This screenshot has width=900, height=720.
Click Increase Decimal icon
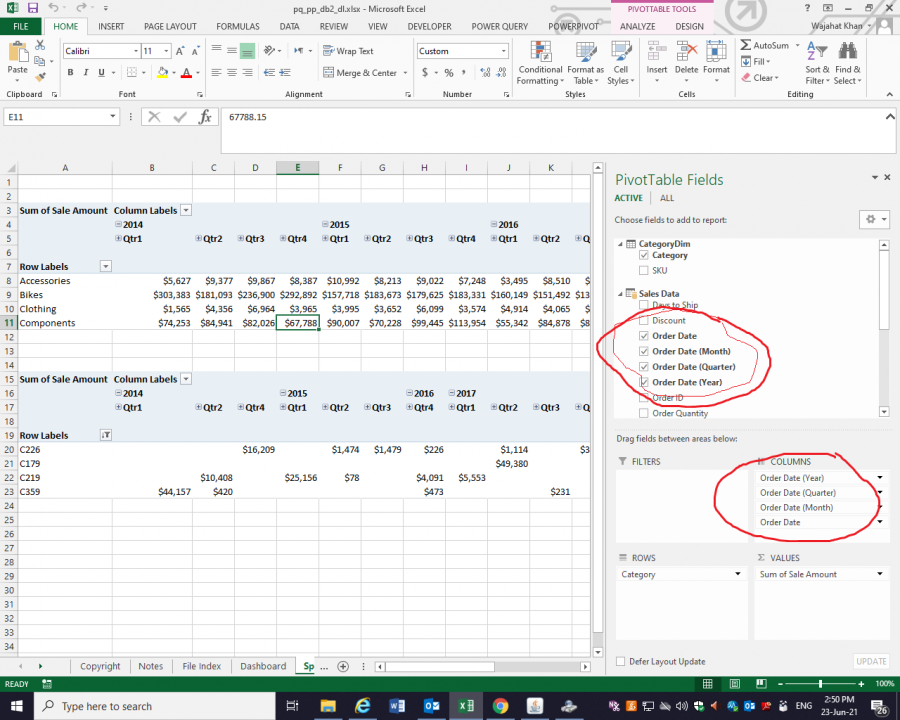(x=485, y=72)
